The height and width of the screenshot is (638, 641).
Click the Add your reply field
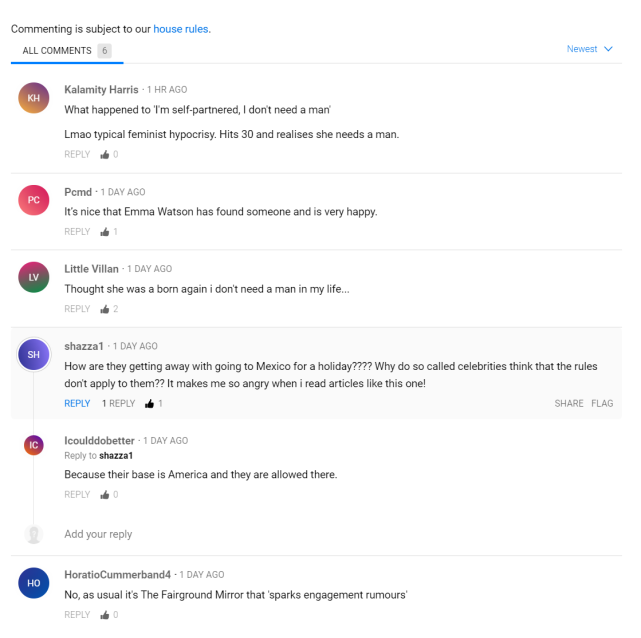(x=98, y=534)
